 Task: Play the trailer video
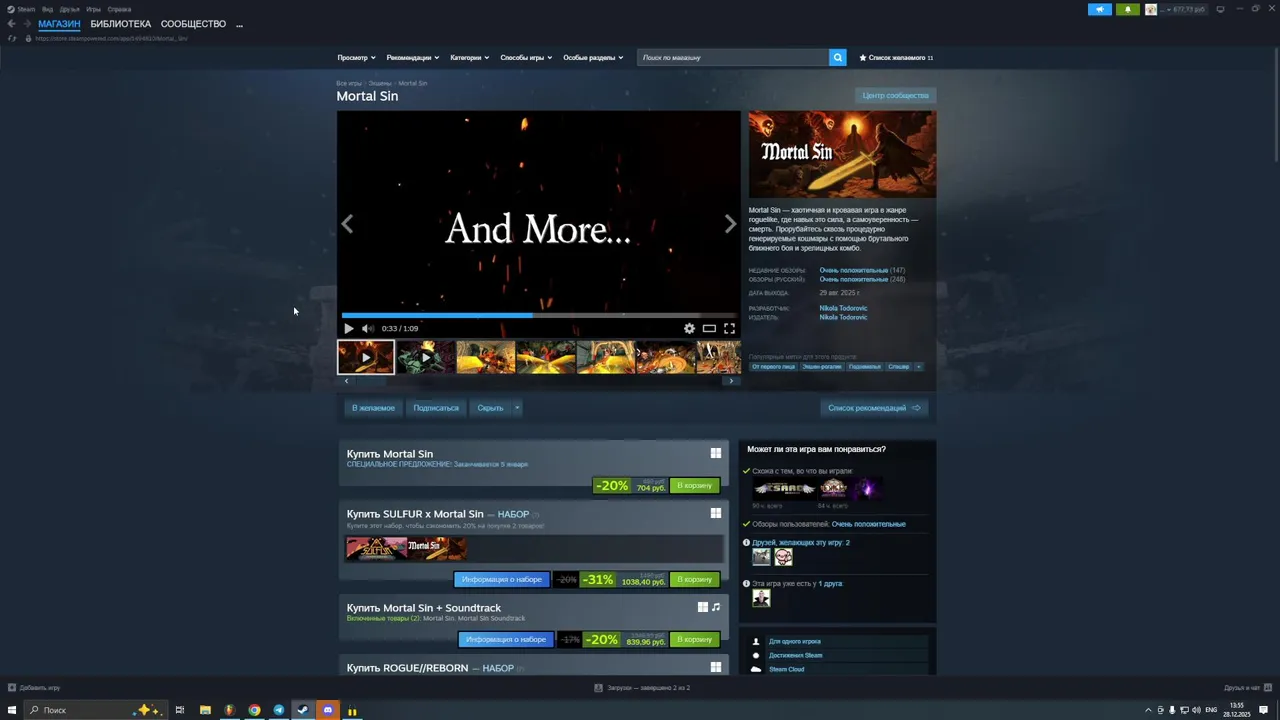click(x=348, y=328)
